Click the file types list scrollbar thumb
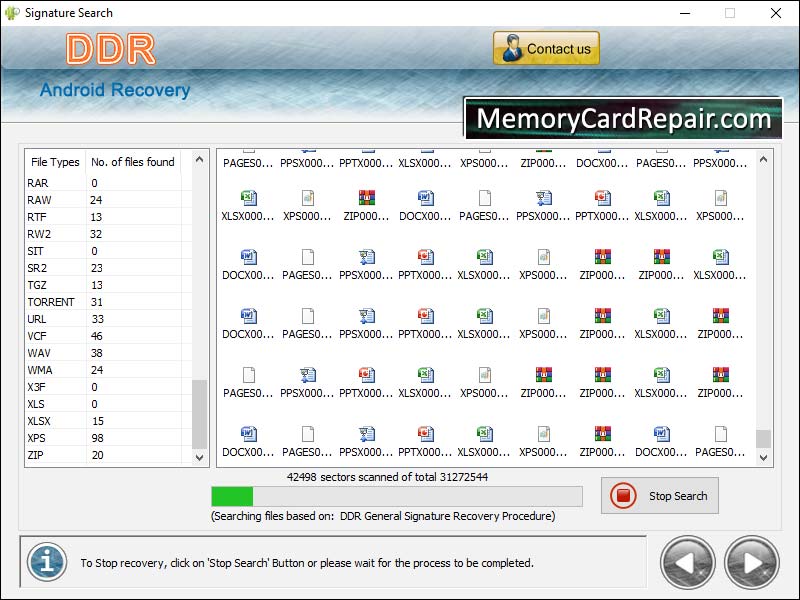 click(199, 414)
